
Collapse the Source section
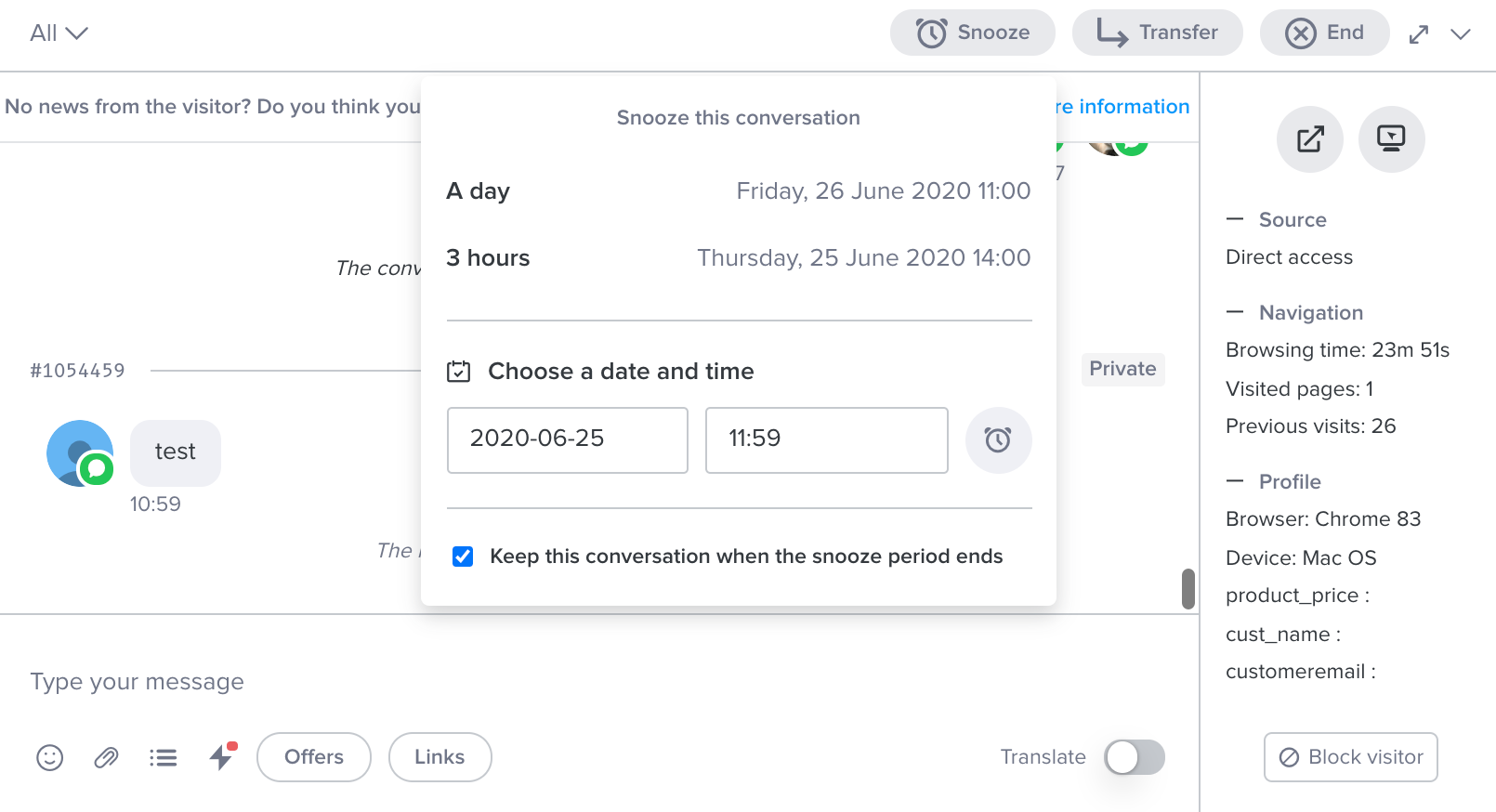[x=1235, y=219]
